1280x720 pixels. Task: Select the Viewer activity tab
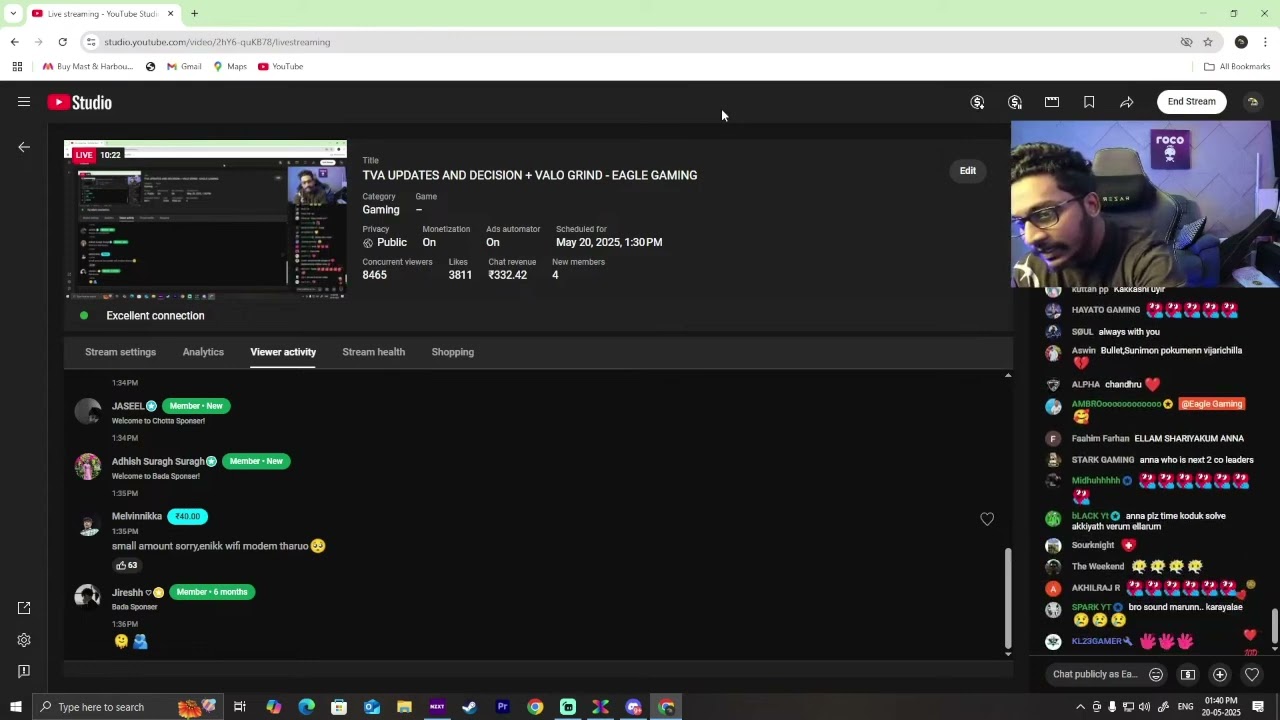(283, 352)
